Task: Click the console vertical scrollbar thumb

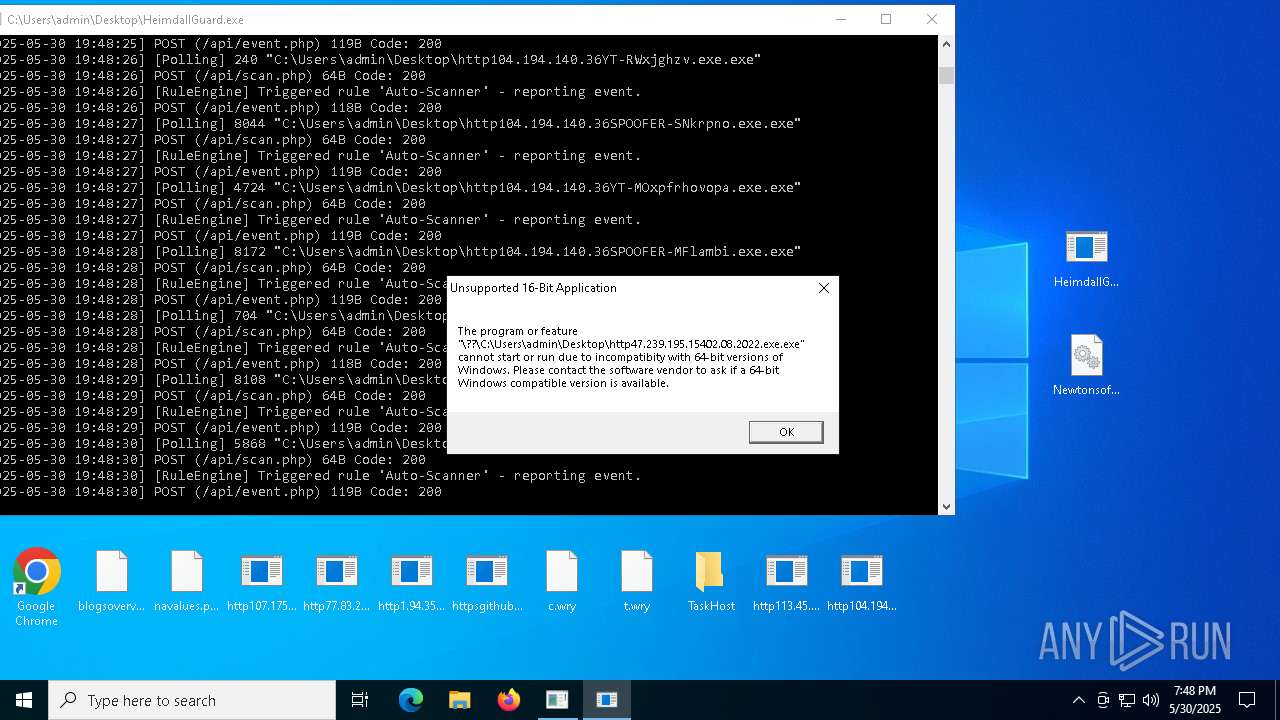Action: pos(946,75)
